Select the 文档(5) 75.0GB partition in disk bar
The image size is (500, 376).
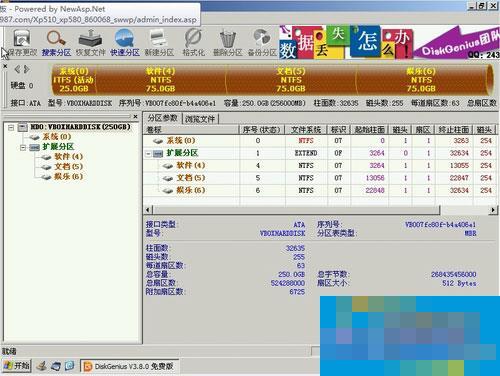[291, 80]
